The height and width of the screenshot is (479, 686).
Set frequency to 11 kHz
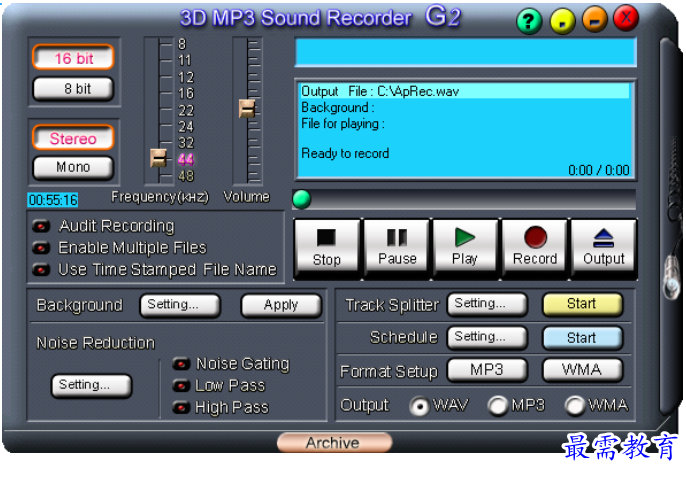point(185,60)
